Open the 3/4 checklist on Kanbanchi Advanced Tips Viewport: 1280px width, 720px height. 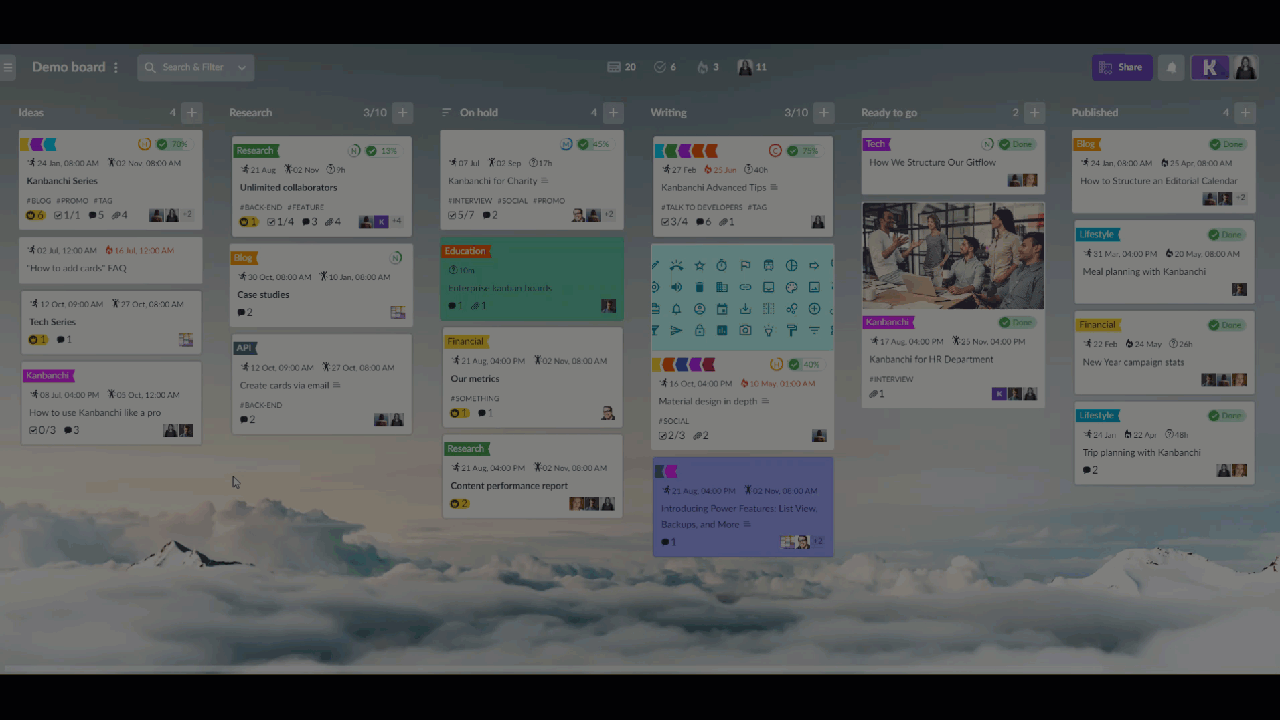(675, 222)
